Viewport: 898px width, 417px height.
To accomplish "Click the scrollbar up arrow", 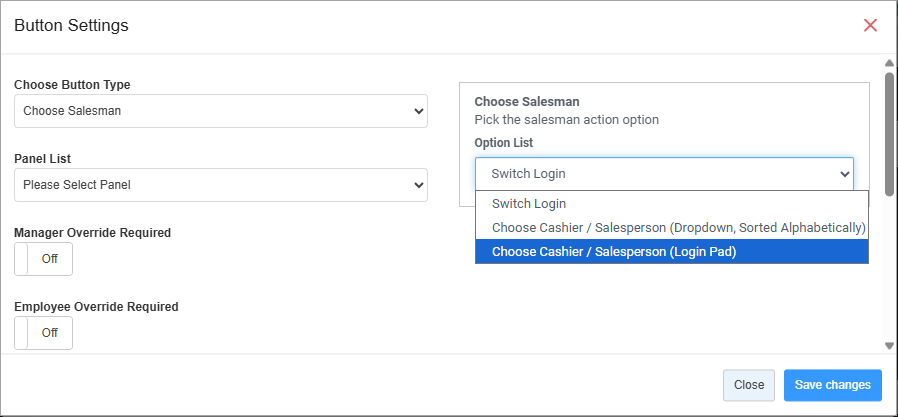I will click(x=889, y=64).
